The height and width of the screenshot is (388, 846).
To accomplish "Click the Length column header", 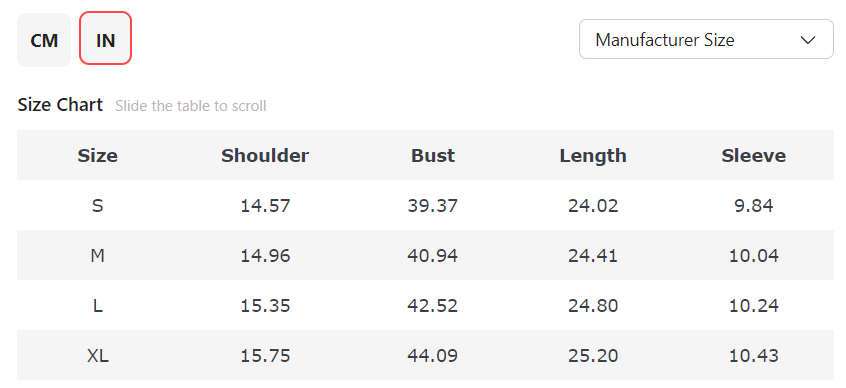I will pyautogui.click(x=593, y=155).
